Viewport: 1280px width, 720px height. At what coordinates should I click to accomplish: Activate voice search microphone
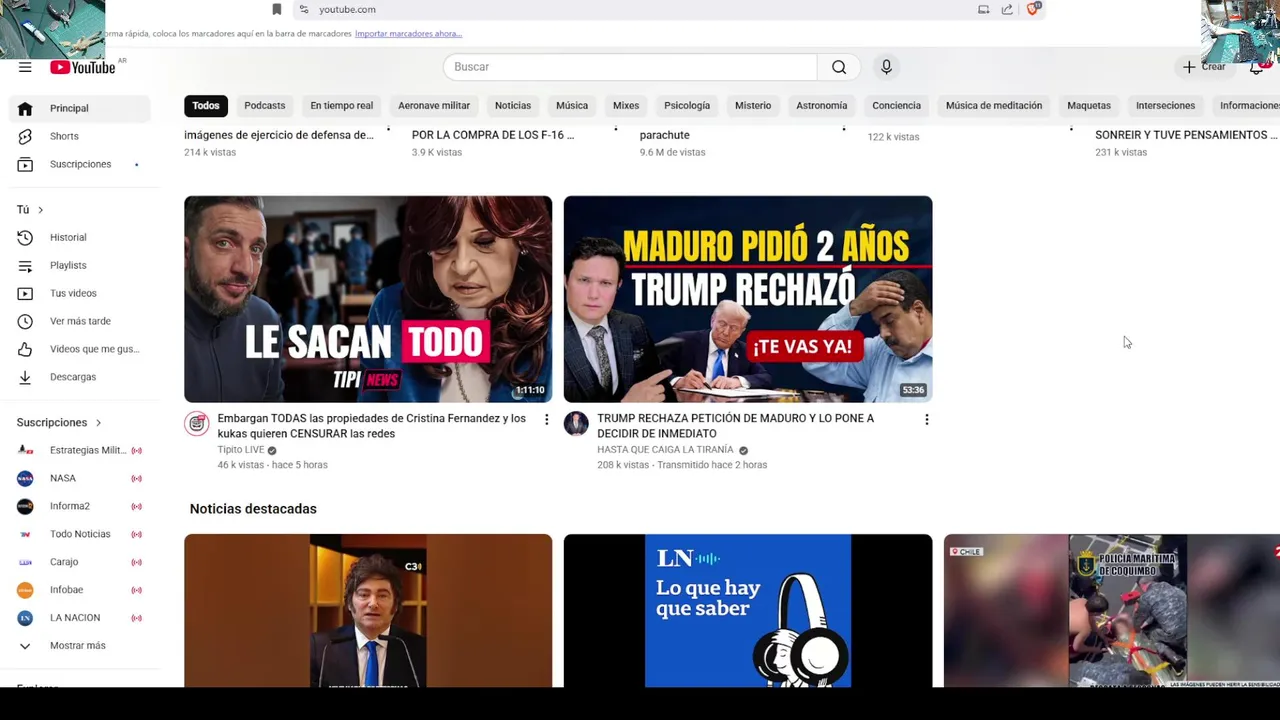pyautogui.click(x=886, y=67)
